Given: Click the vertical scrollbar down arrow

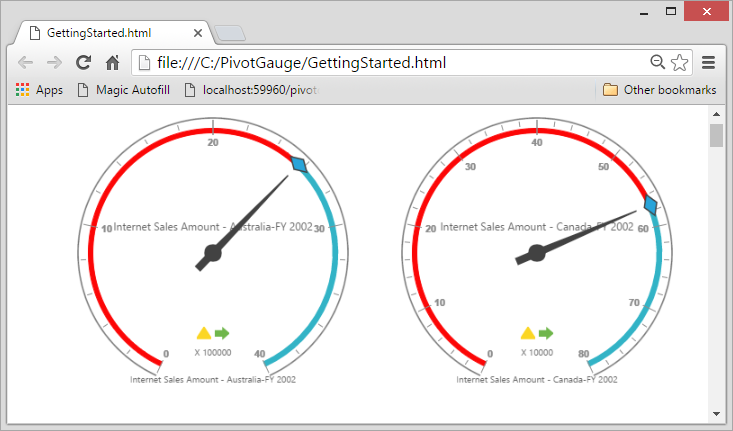Looking at the screenshot, I should pos(716,413).
